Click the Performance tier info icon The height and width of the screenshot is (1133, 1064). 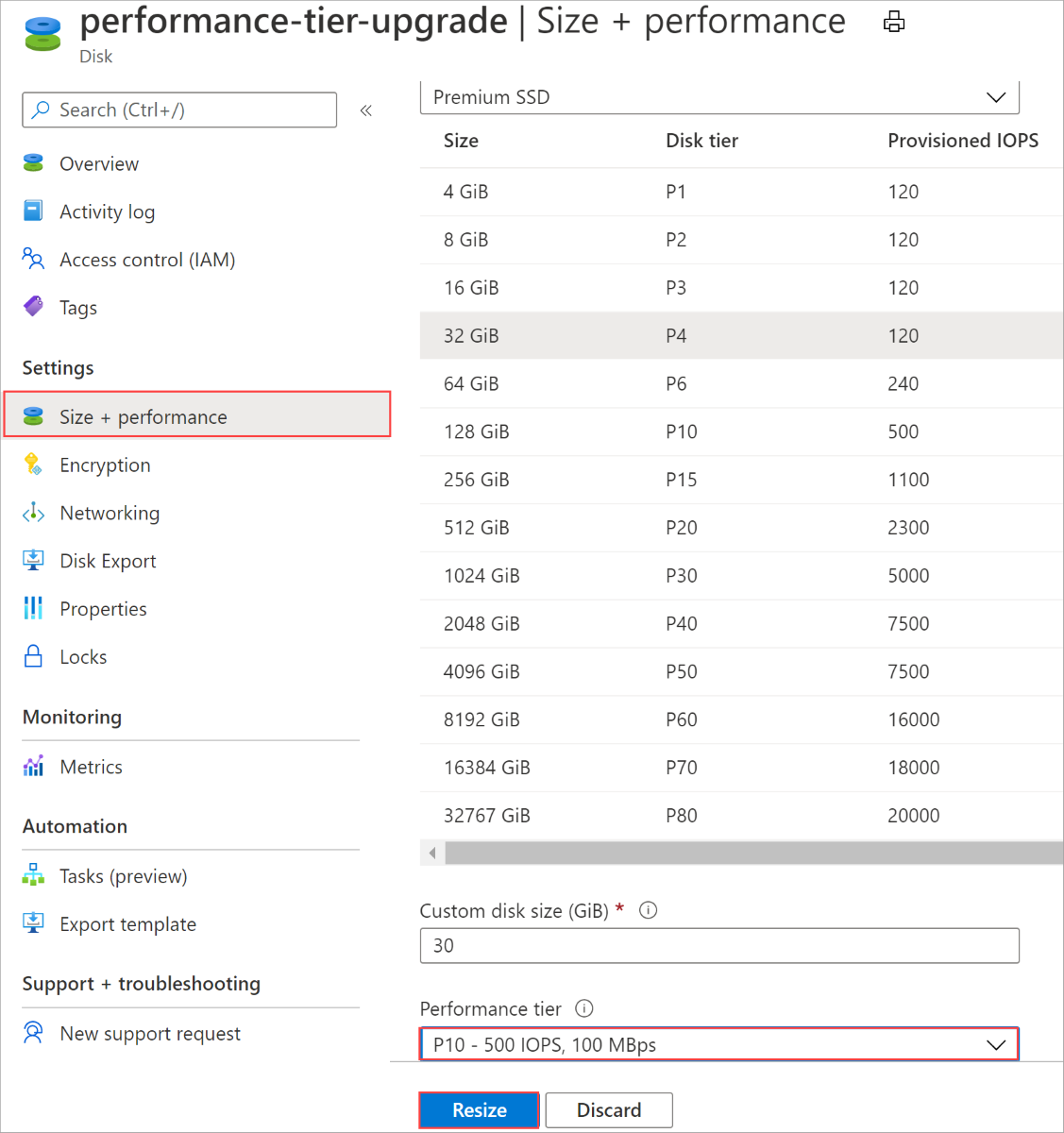point(584,1008)
